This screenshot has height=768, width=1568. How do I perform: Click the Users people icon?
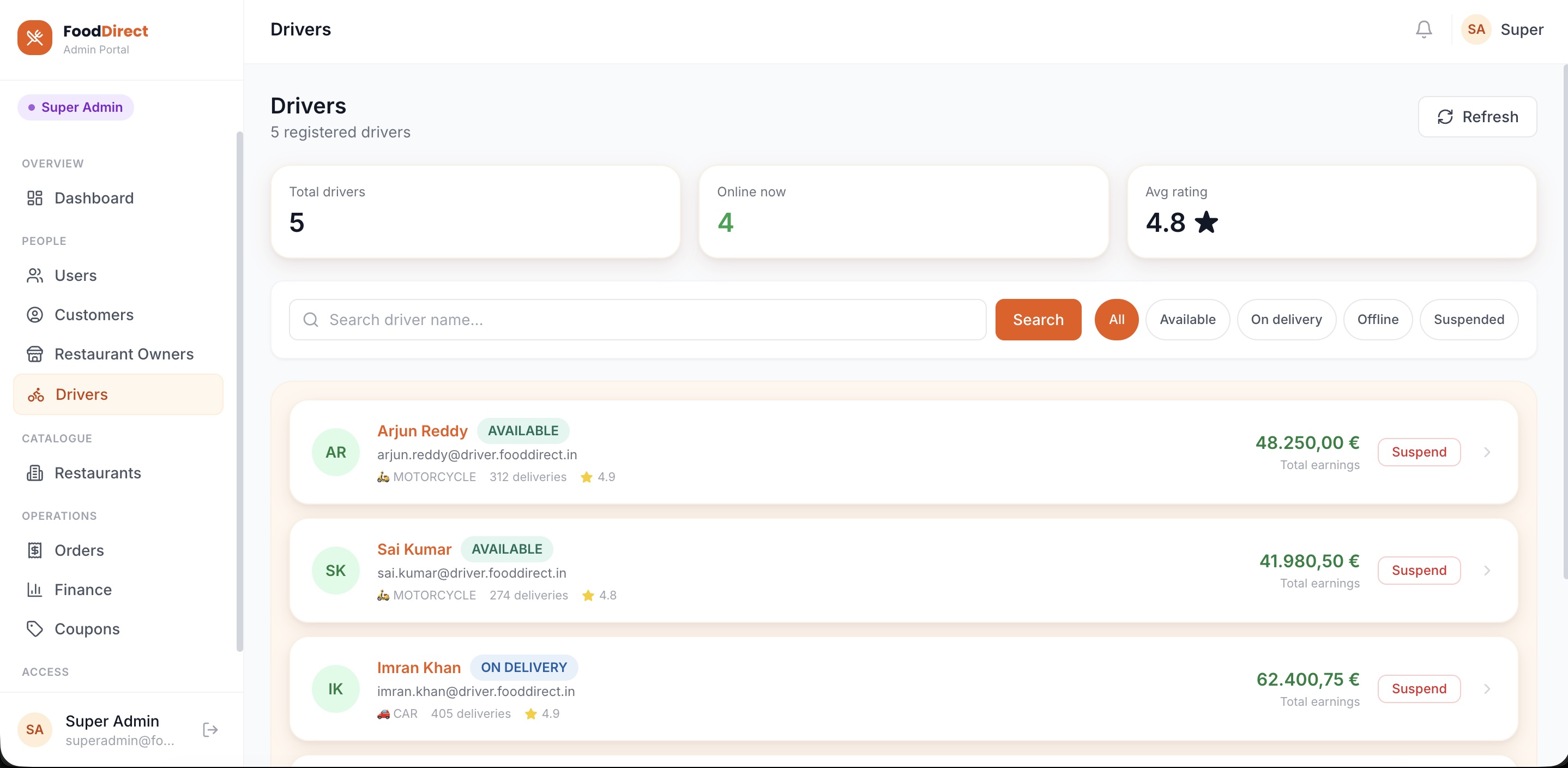(35, 275)
